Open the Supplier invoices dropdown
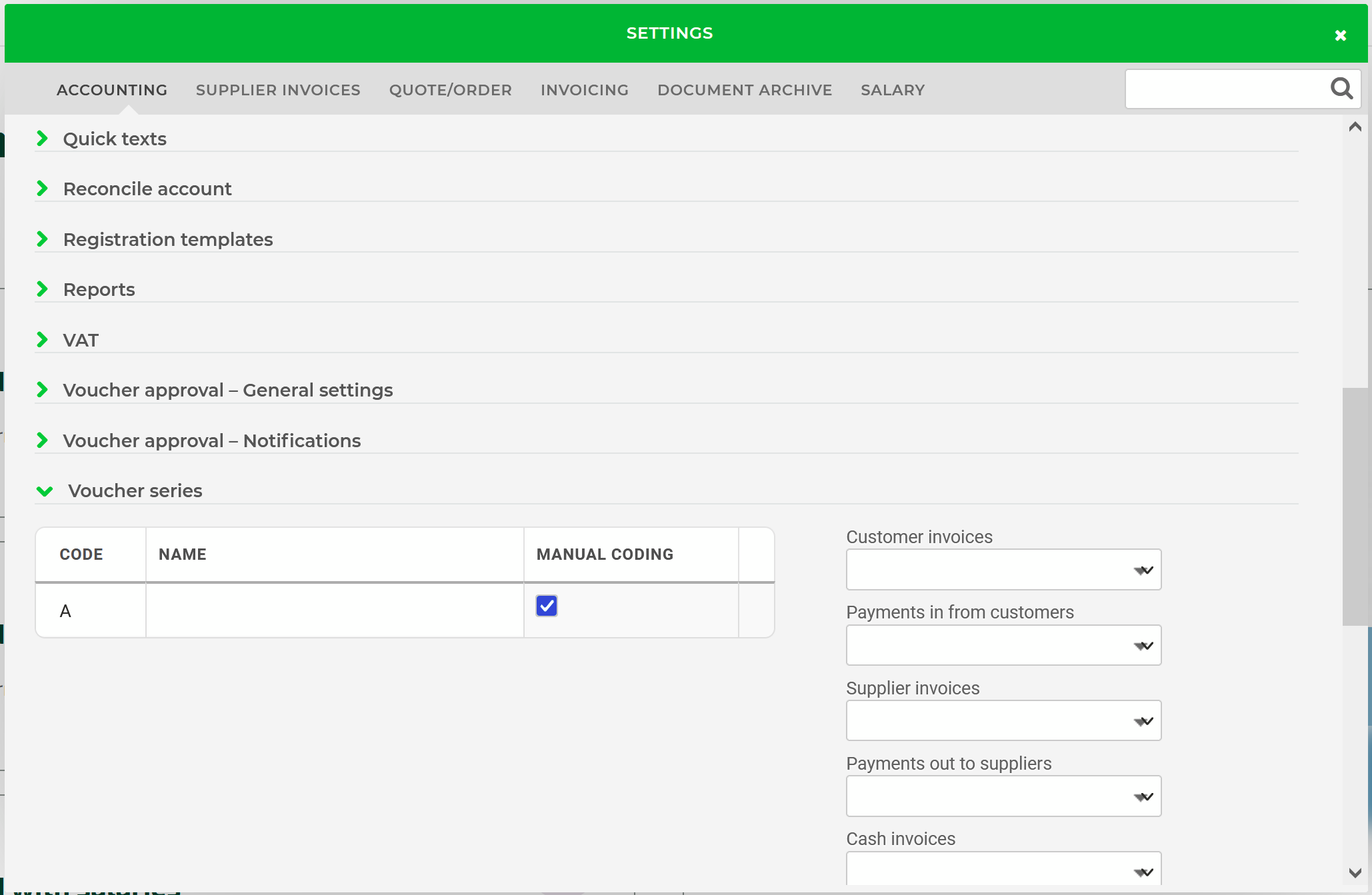Viewport: 1372px width, 895px height. (1003, 720)
